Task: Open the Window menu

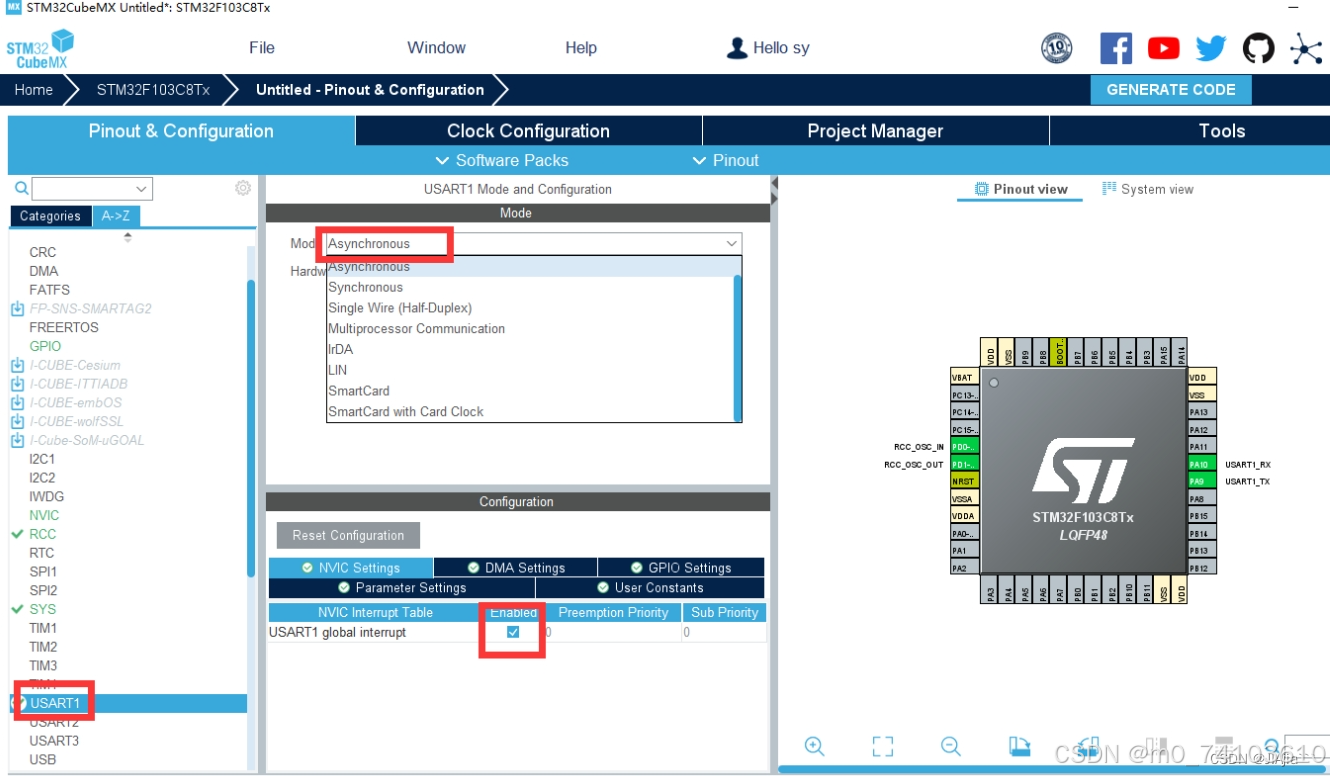Action: [x=436, y=48]
